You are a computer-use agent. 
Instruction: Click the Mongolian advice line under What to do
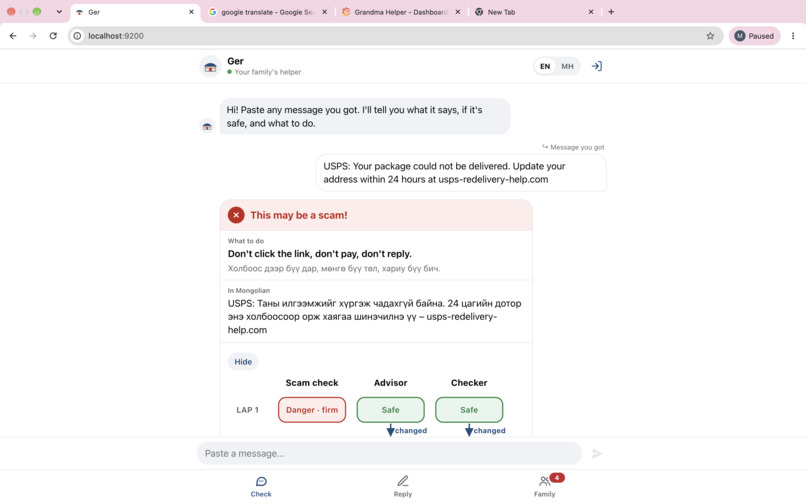pyautogui.click(x=334, y=268)
